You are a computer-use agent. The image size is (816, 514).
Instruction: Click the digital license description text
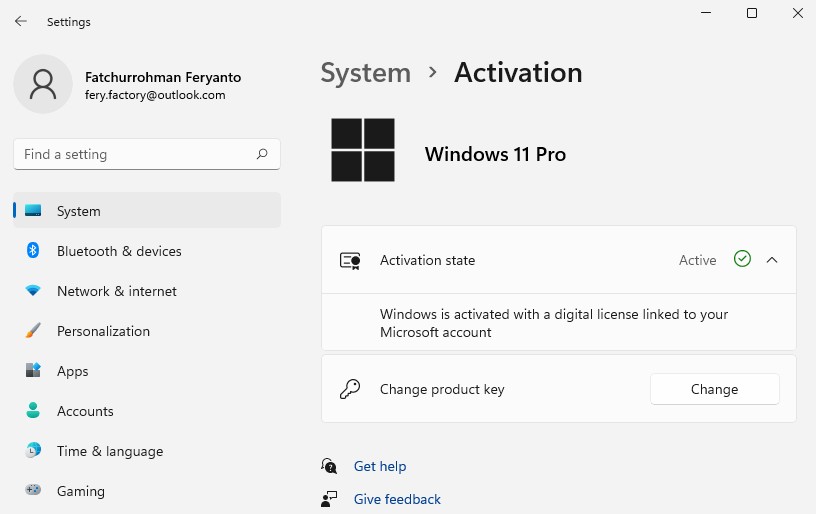(554, 323)
